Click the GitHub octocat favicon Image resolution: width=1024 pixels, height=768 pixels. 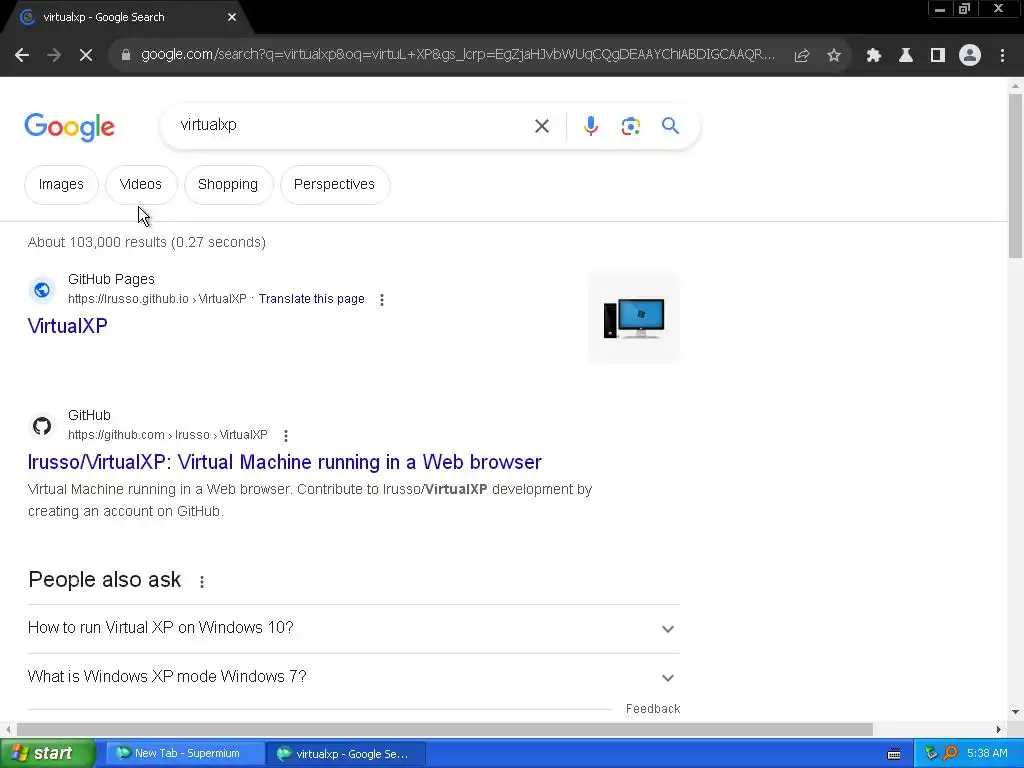pos(42,426)
